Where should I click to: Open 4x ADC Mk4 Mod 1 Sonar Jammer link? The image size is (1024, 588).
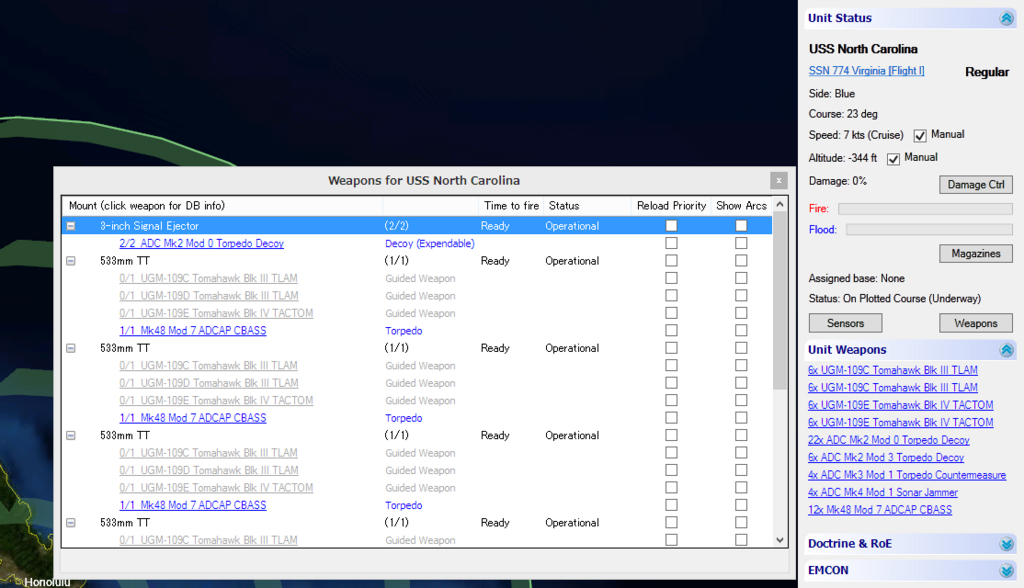pos(883,493)
